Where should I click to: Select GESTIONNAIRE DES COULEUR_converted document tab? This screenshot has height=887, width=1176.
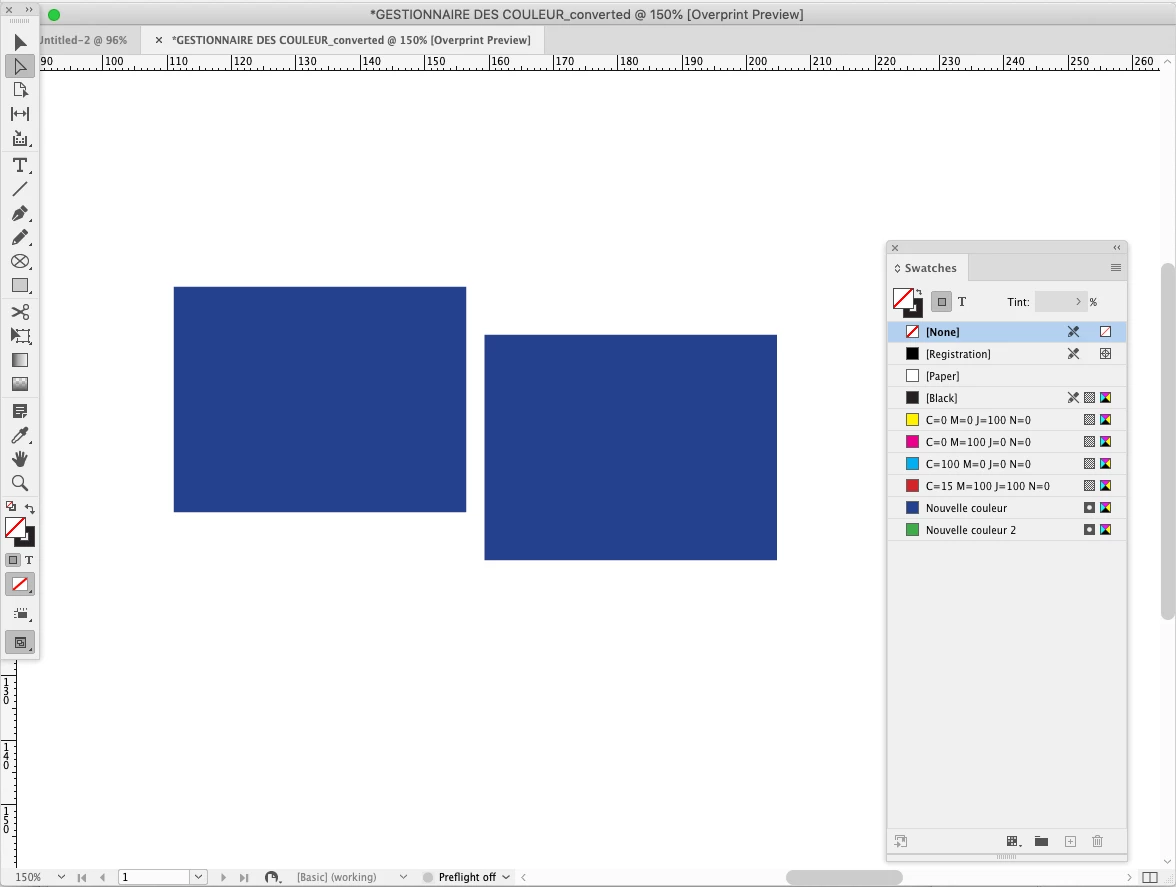(351, 40)
